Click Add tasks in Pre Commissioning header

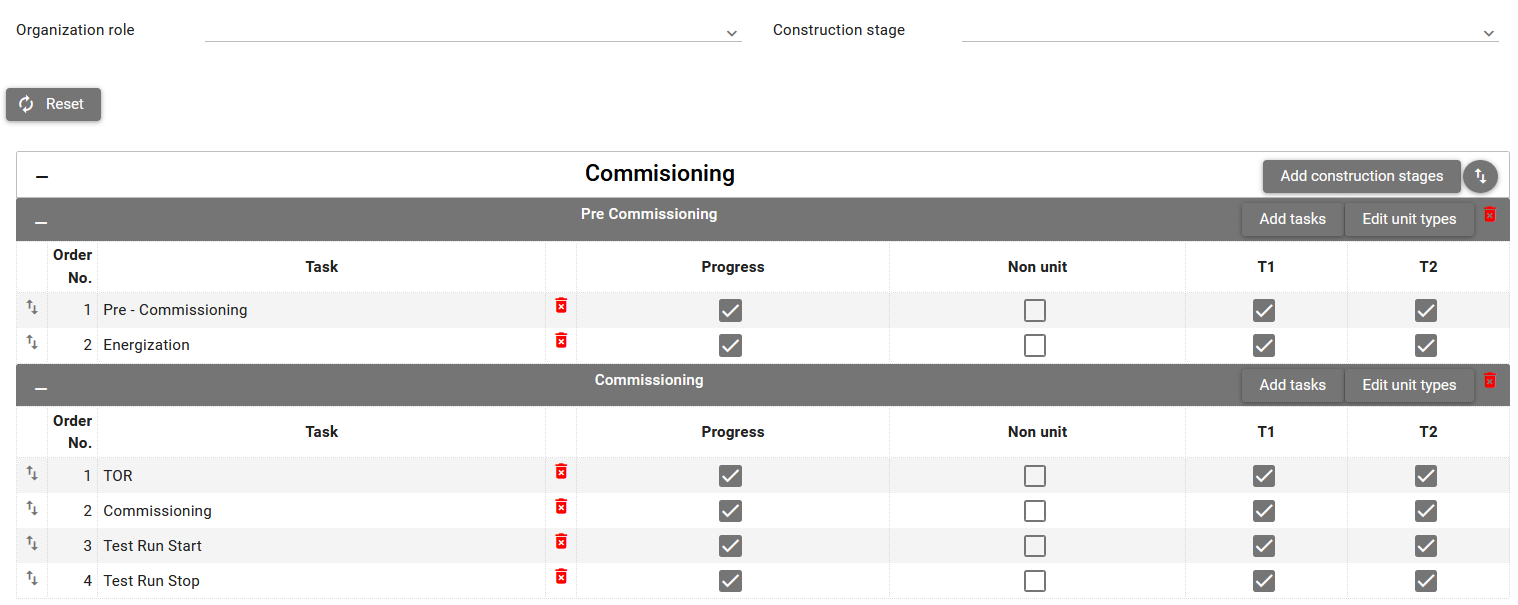1292,219
